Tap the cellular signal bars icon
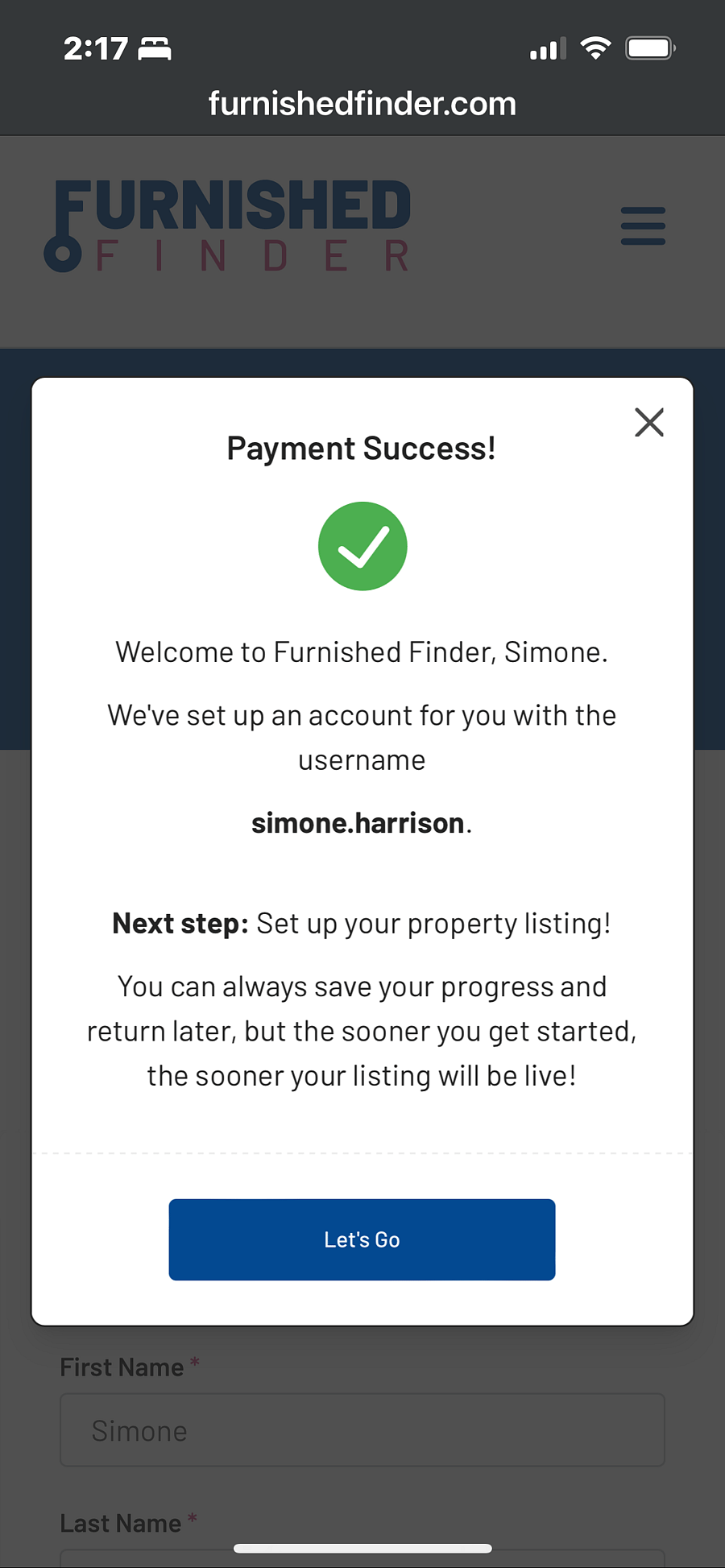 point(548,49)
